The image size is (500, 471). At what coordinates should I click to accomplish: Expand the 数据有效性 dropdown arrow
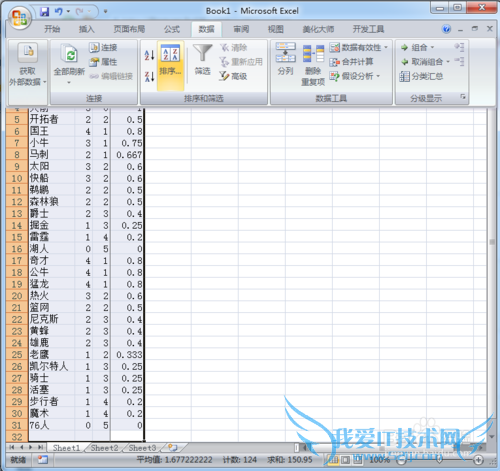(x=386, y=47)
